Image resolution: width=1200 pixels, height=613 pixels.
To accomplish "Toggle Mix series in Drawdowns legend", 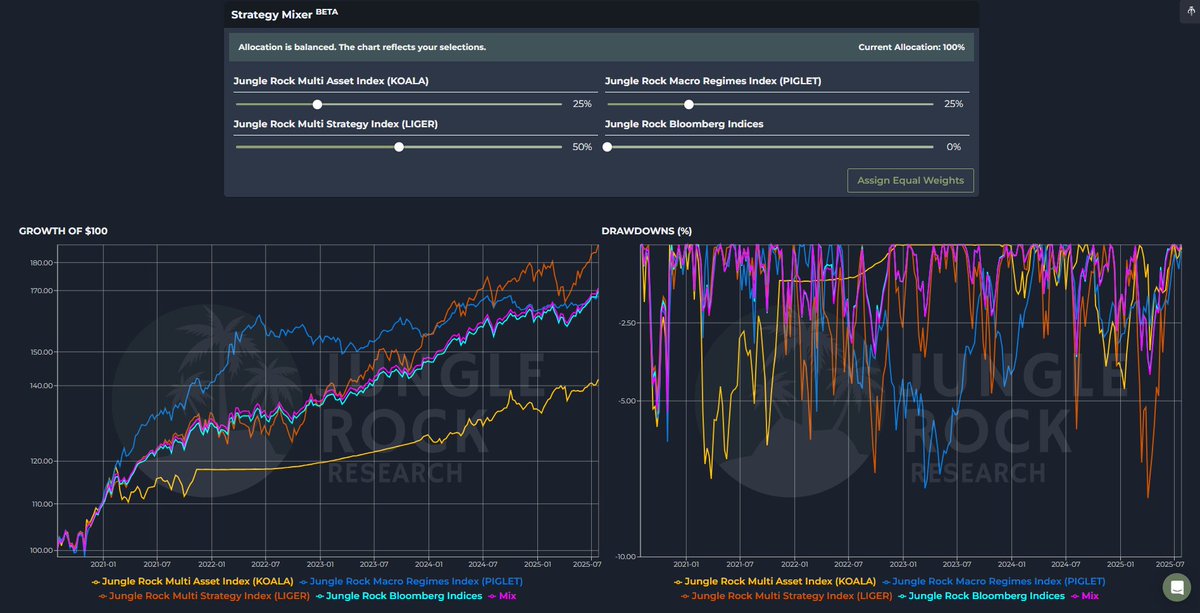I will [x=1086, y=596].
